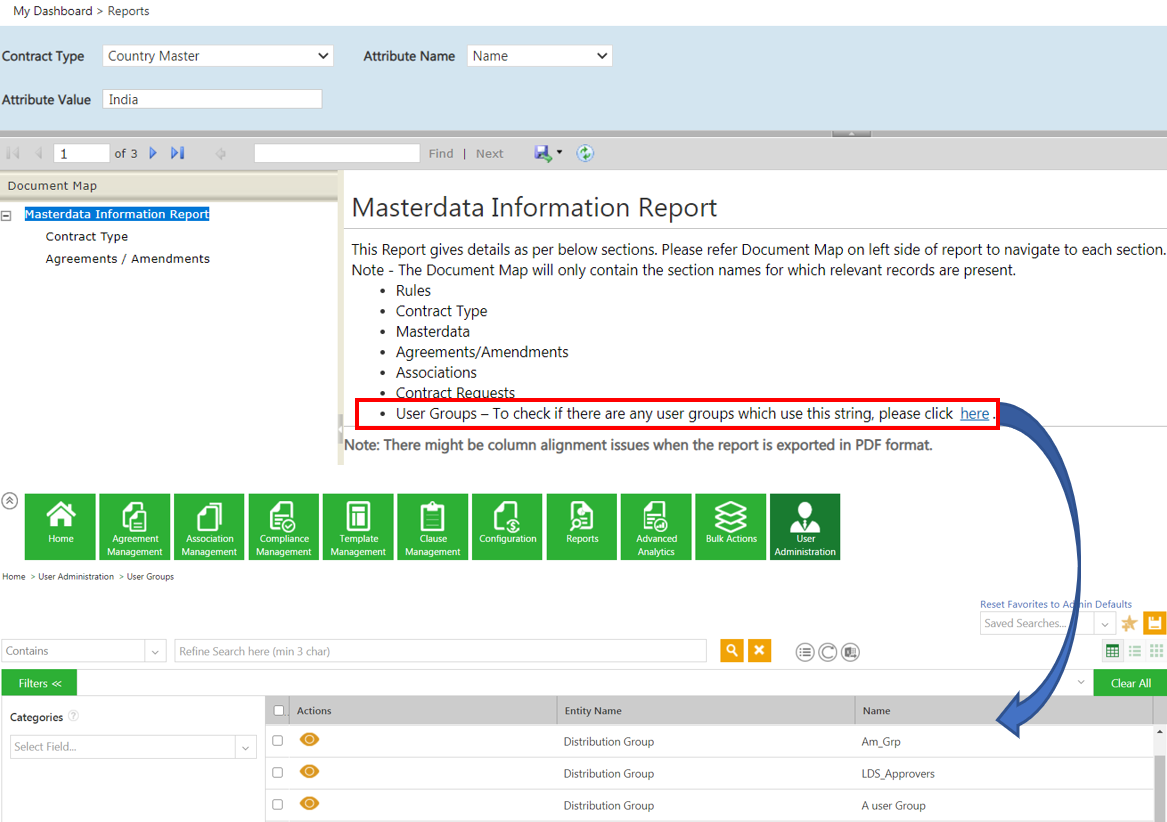Select Agreements / Amendments in the Document Map
1167x822 pixels.
tap(127, 258)
